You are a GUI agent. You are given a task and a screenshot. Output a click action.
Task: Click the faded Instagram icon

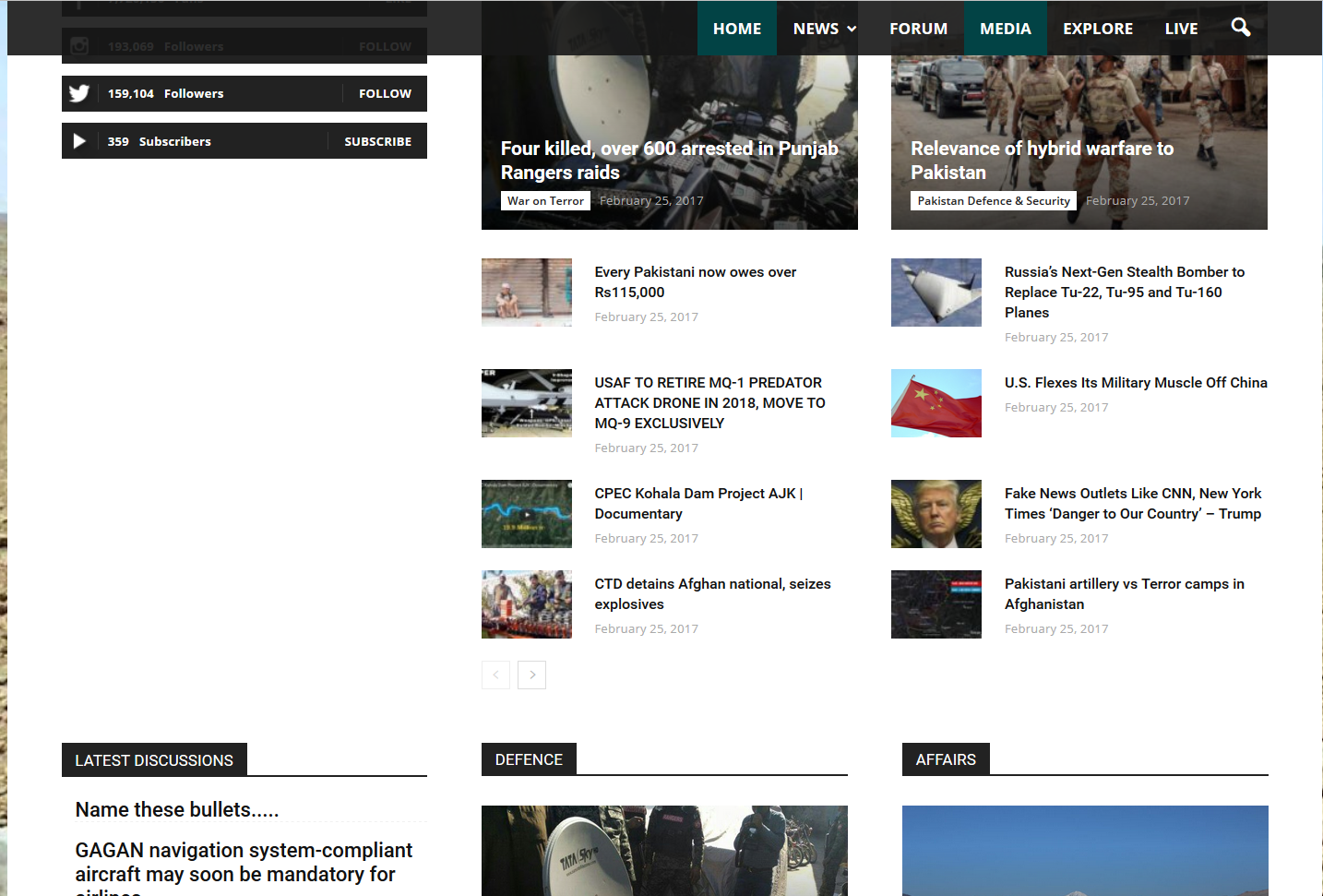click(x=79, y=45)
